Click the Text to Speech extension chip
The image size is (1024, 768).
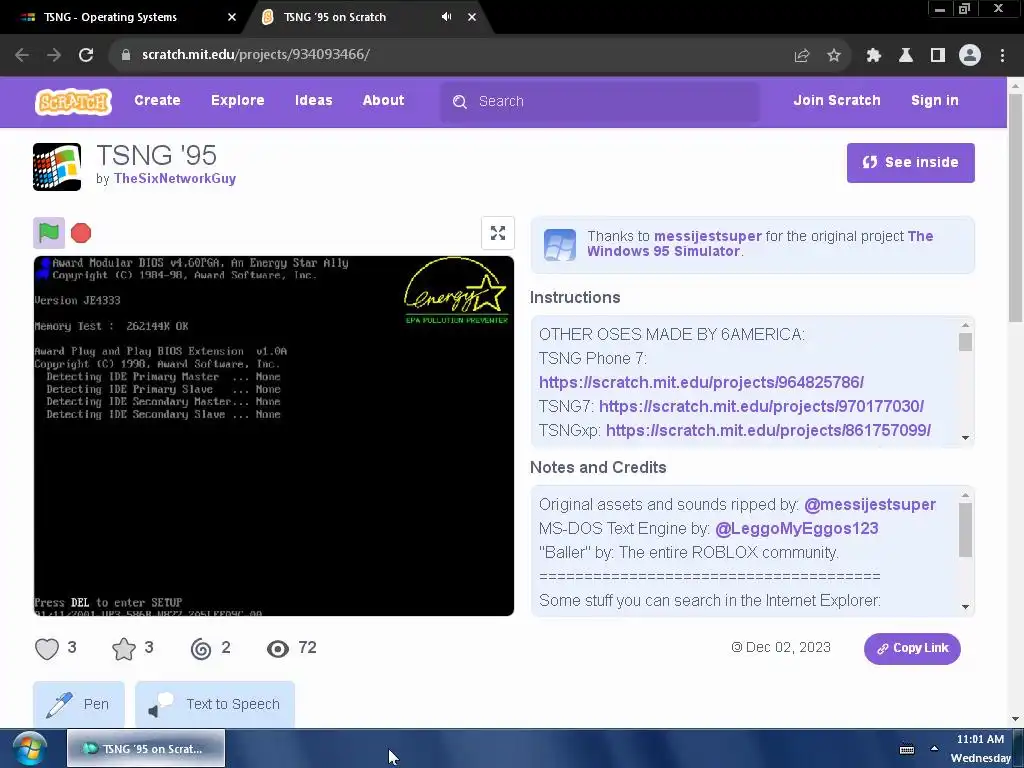point(215,704)
